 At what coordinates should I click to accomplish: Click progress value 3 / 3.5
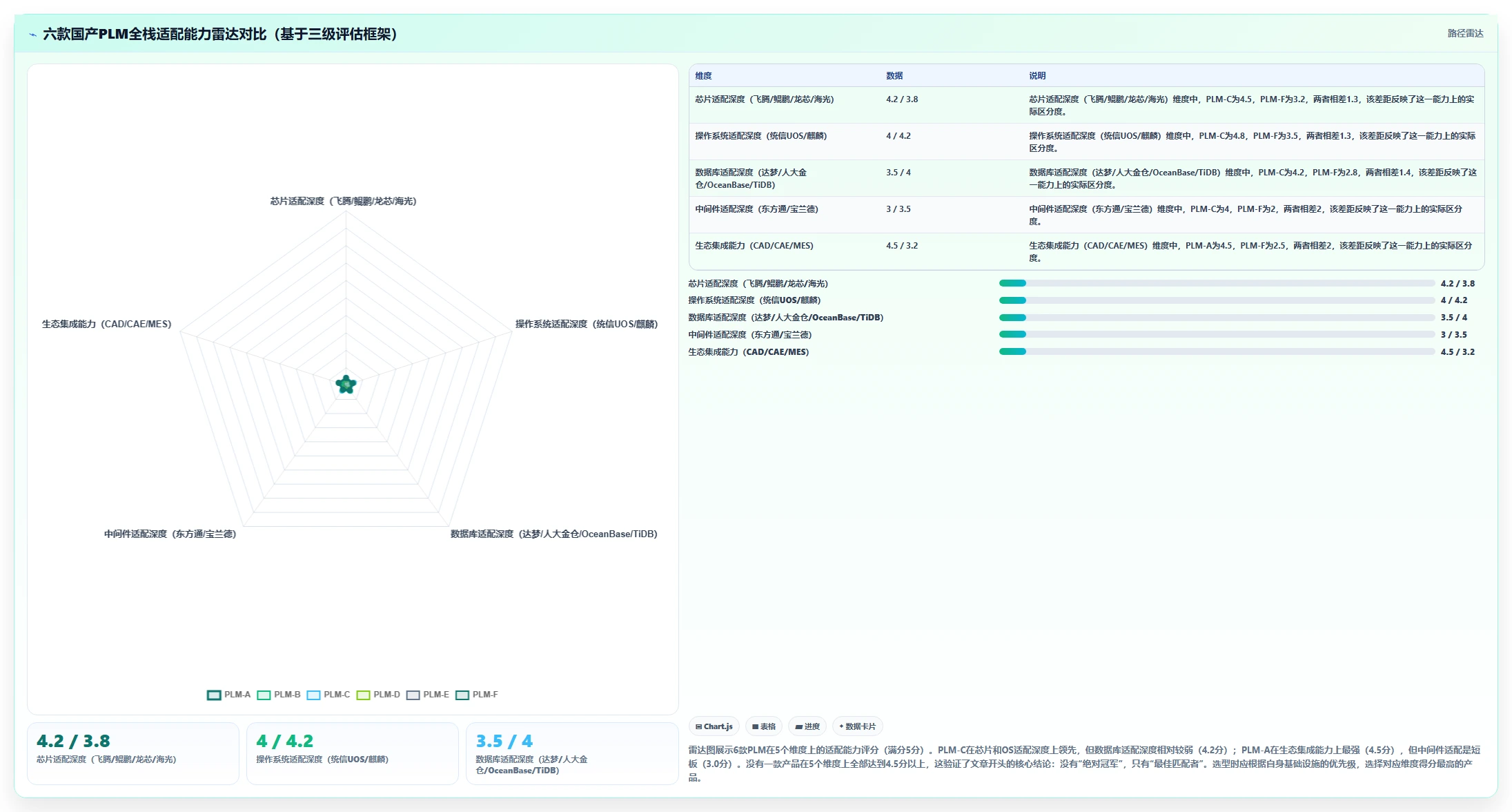coord(1454,335)
